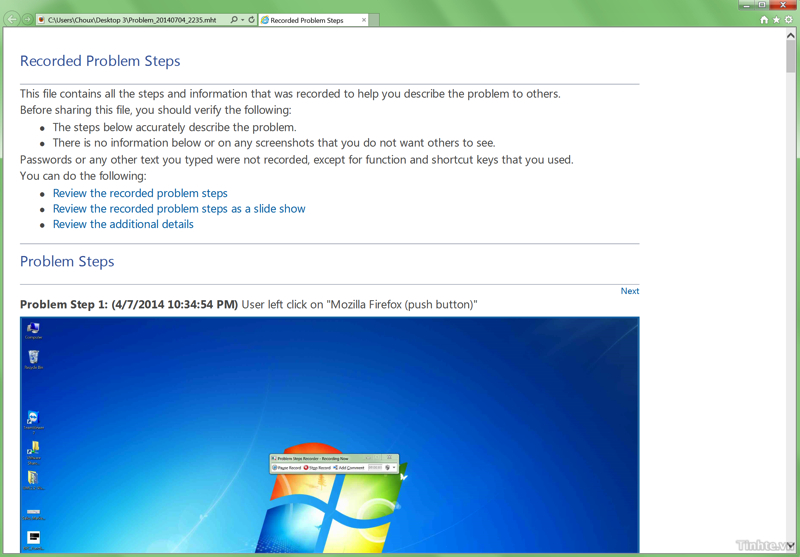Click the vertical scrollbar up arrow
The image size is (800, 557).
pyautogui.click(x=791, y=35)
